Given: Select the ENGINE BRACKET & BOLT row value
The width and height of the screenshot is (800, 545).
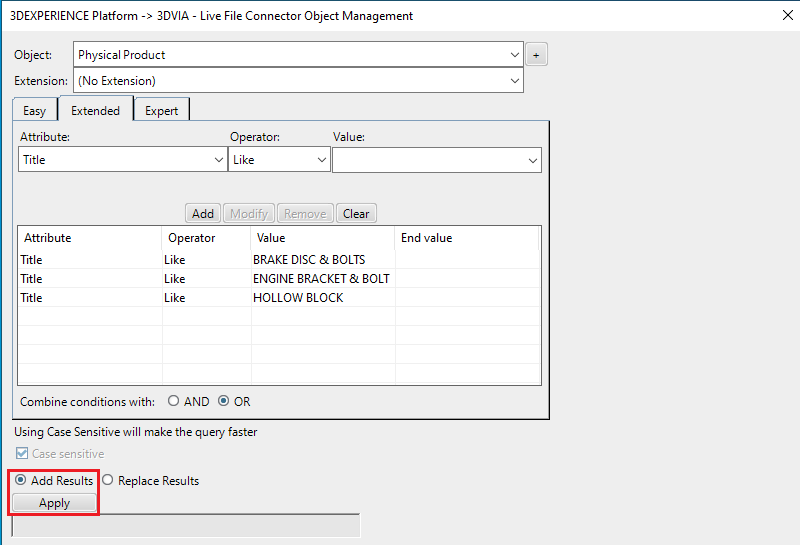Looking at the screenshot, I should click(321, 279).
